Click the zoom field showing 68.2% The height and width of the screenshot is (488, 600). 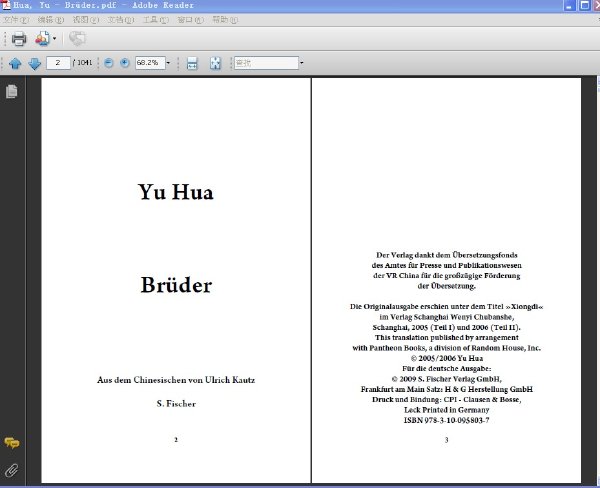click(x=150, y=63)
